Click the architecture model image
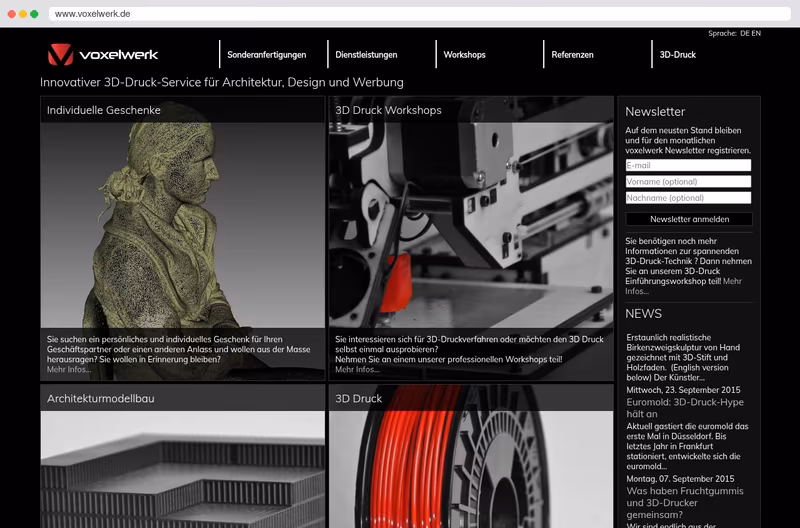 (183, 469)
